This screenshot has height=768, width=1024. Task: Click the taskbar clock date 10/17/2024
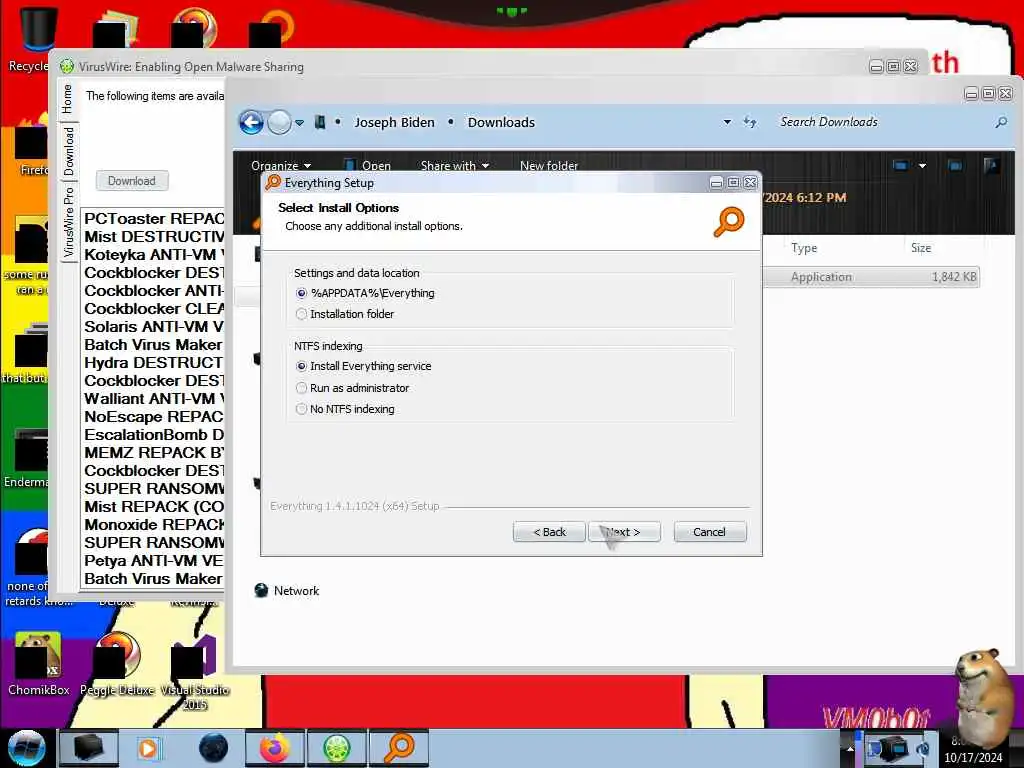tap(972, 758)
